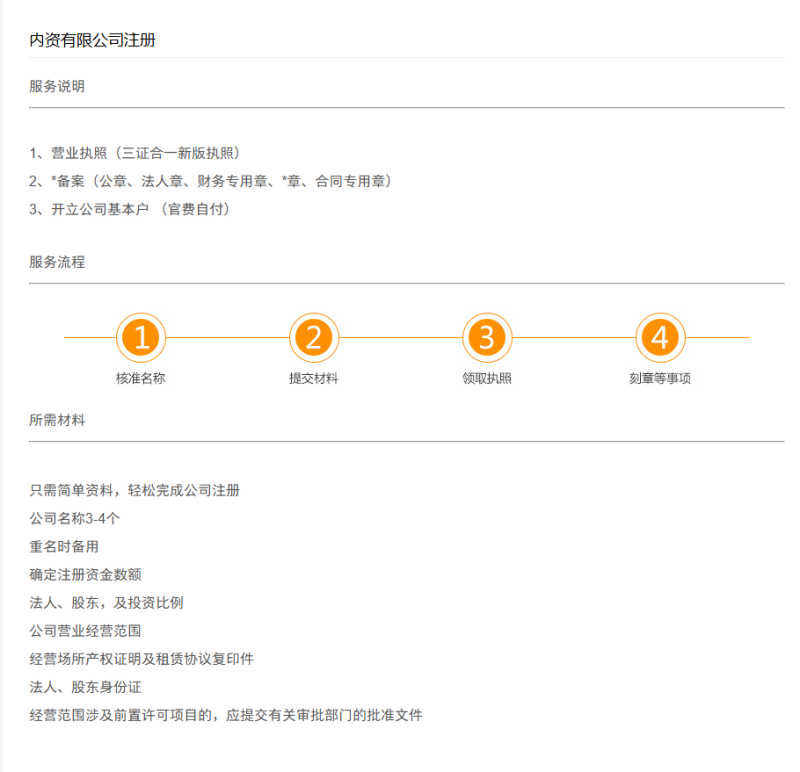Click the 经营场所产权证明及租赁协议复印件 line
This screenshot has width=800, height=772.
(x=141, y=659)
